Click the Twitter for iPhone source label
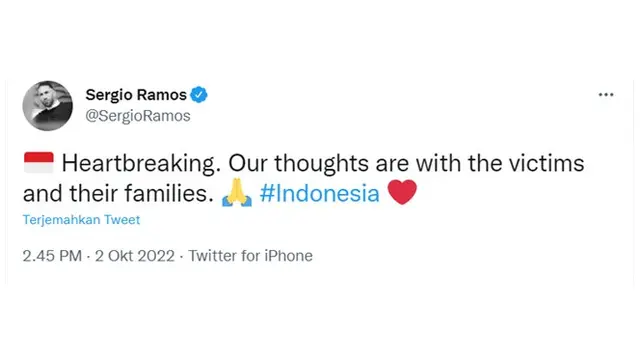Image resolution: width=640 pixels, height=360 pixels. (x=250, y=256)
